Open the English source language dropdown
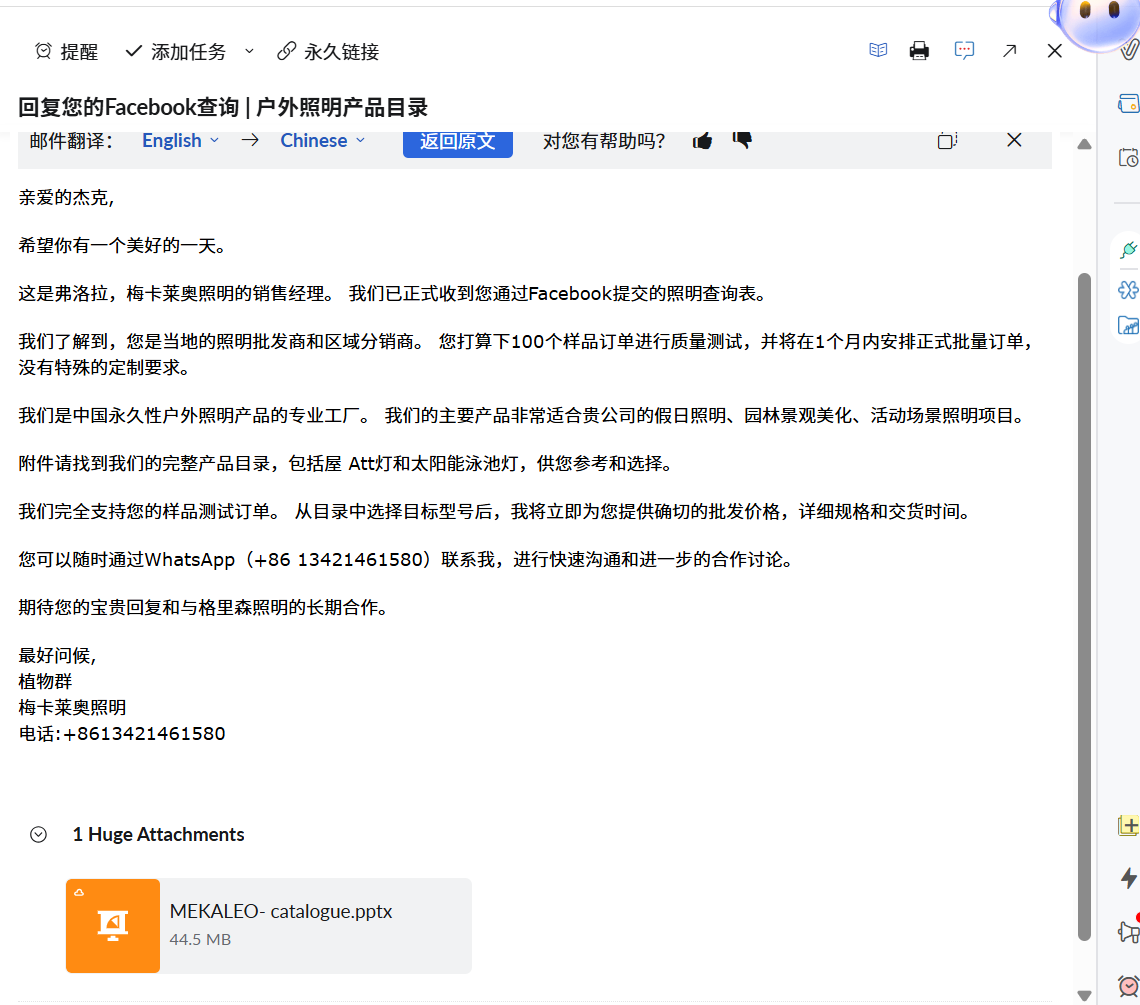1140x1005 pixels. [180, 140]
